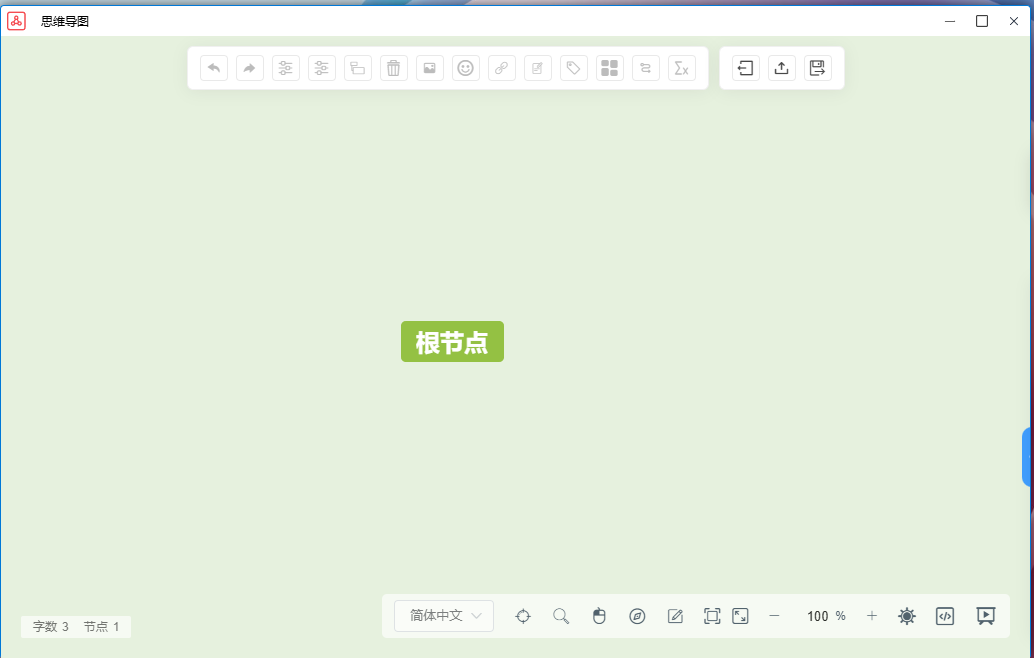Undo the last action
Image resolution: width=1034 pixels, height=658 pixels.
(213, 68)
